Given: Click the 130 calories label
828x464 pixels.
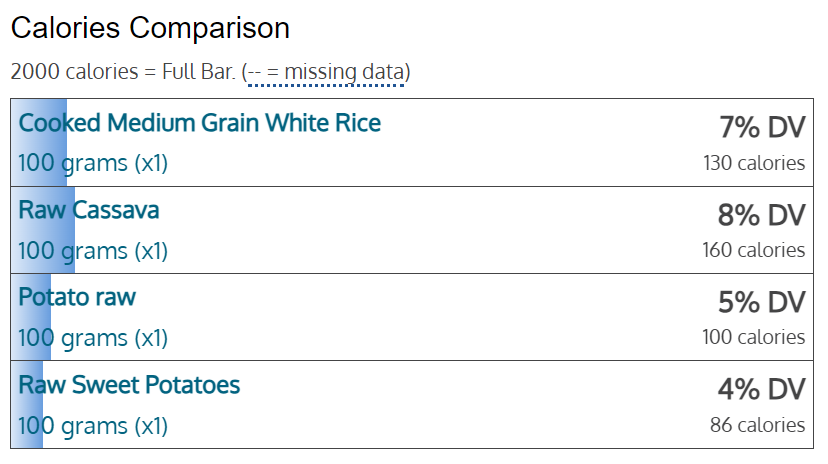Looking at the screenshot, I should [754, 163].
